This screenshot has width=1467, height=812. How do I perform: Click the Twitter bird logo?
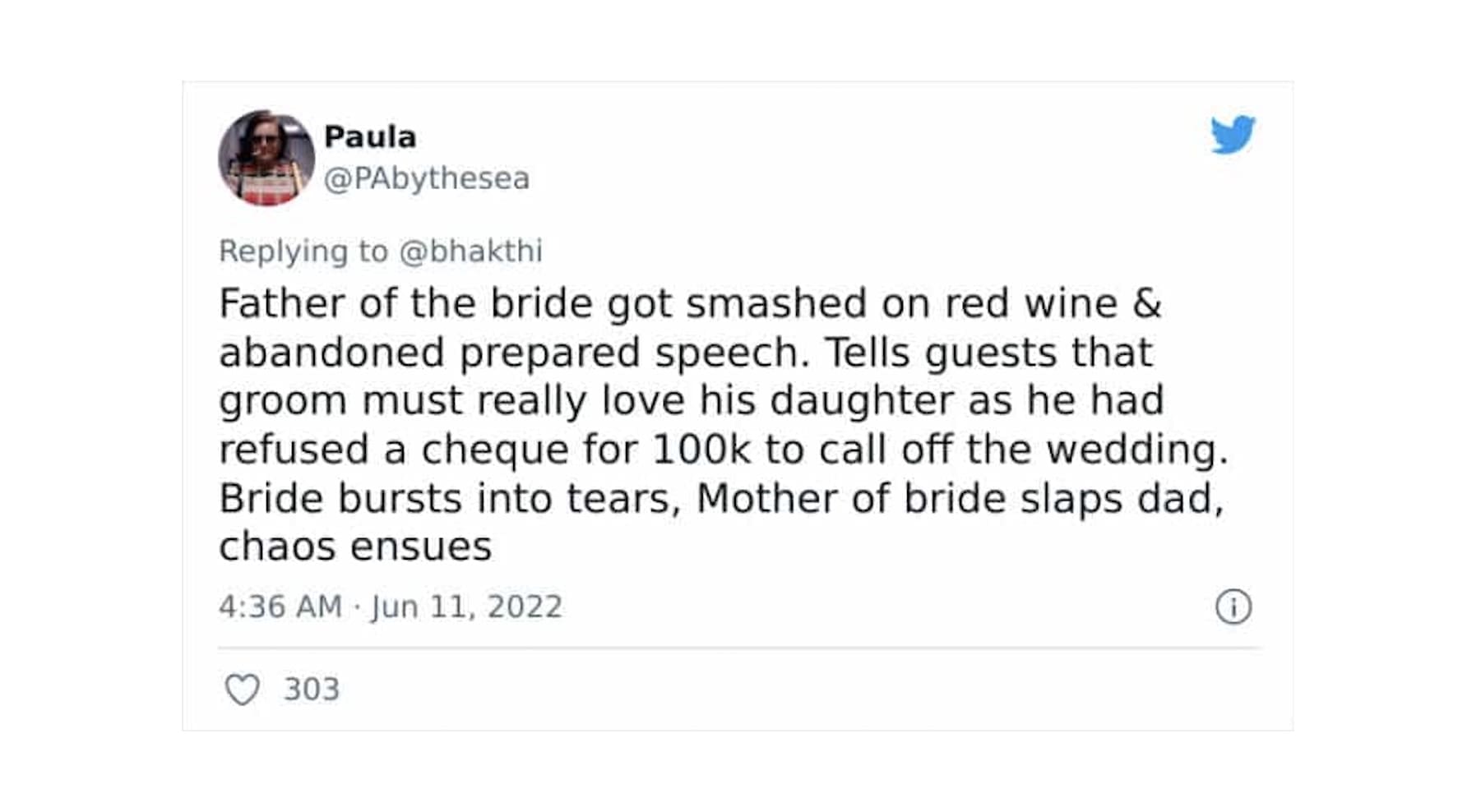point(1232,135)
